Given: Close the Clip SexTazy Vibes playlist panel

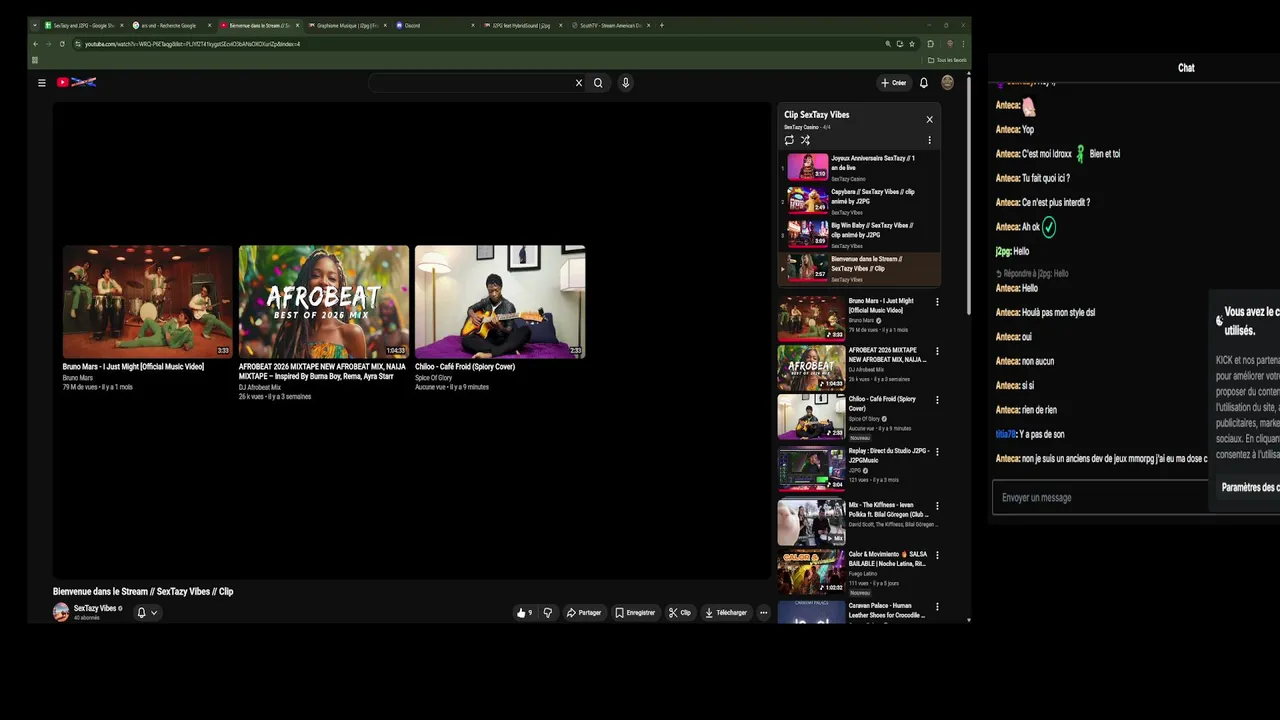Looking at the screenshot, I should pos(929,119).
